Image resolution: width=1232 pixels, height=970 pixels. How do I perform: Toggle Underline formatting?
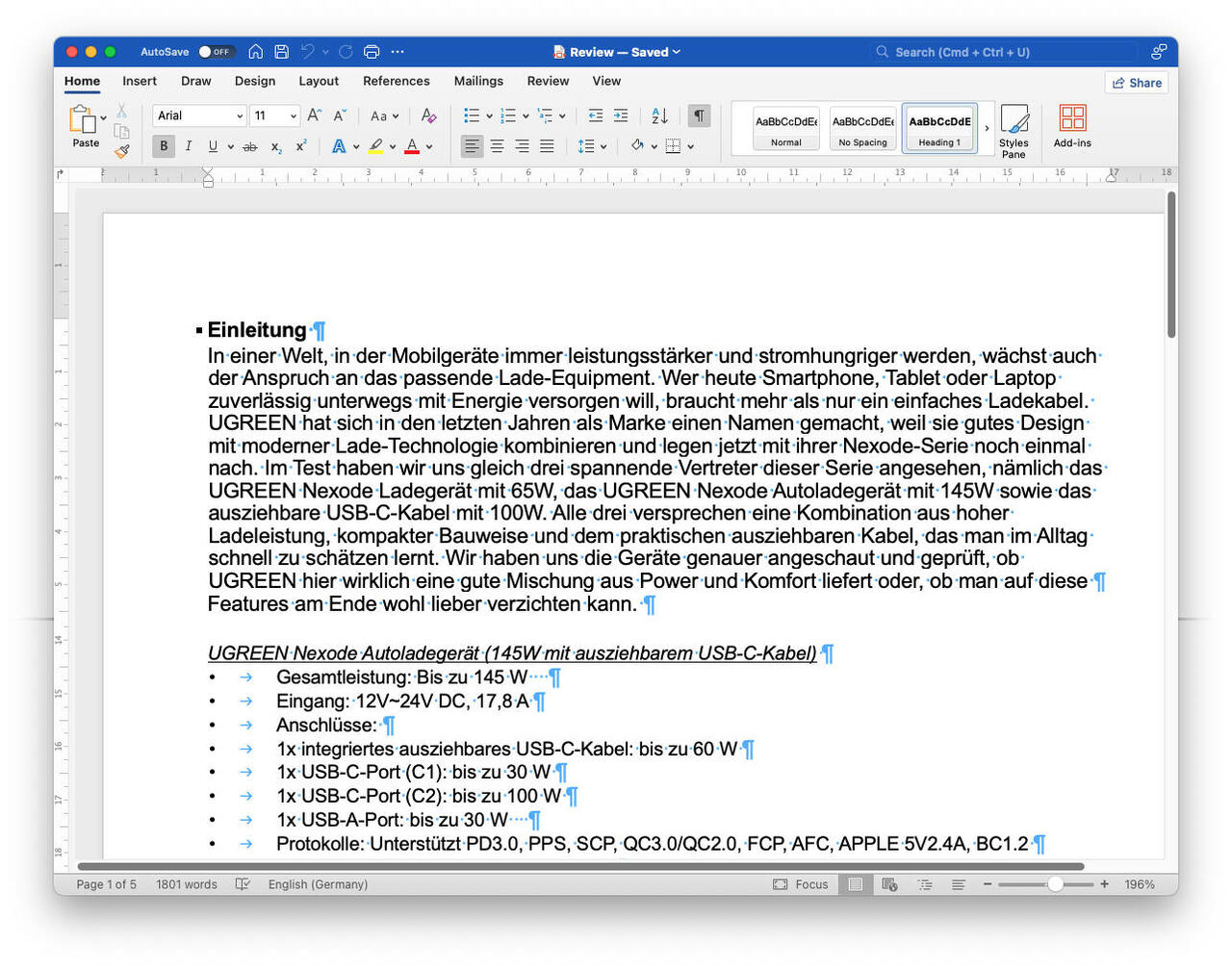click(x=213, y=146)
